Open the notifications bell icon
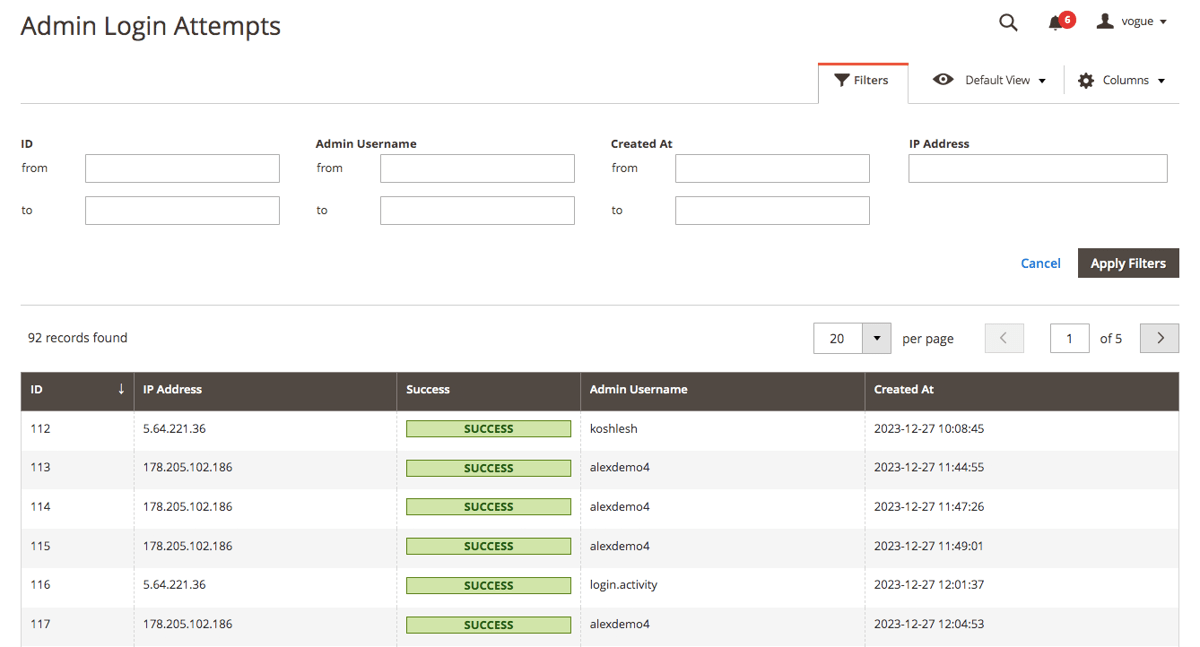This screenshot has width=1200, height=647. [1056, 22]
